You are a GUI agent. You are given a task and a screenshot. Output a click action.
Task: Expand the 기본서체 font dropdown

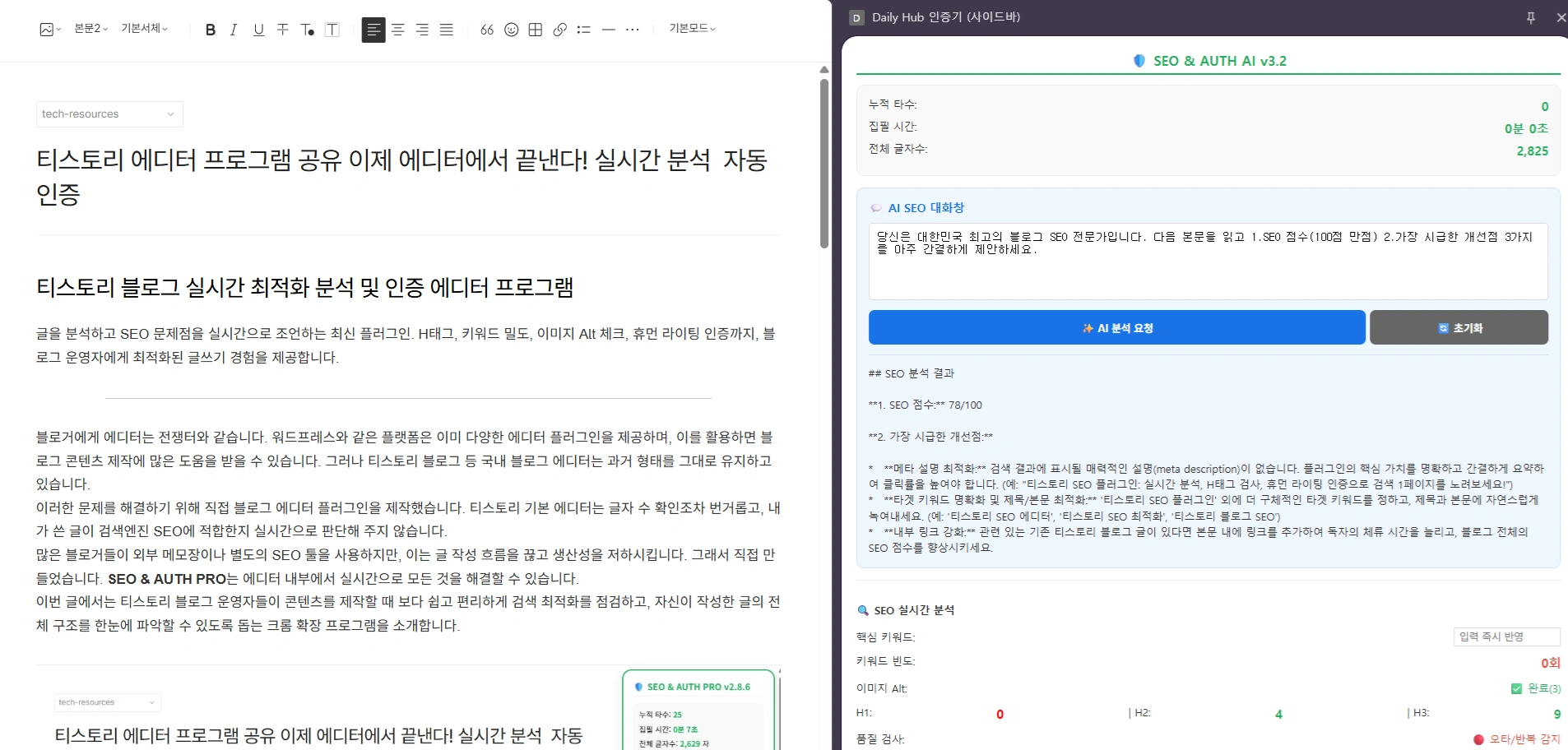[x=144, y=29]
